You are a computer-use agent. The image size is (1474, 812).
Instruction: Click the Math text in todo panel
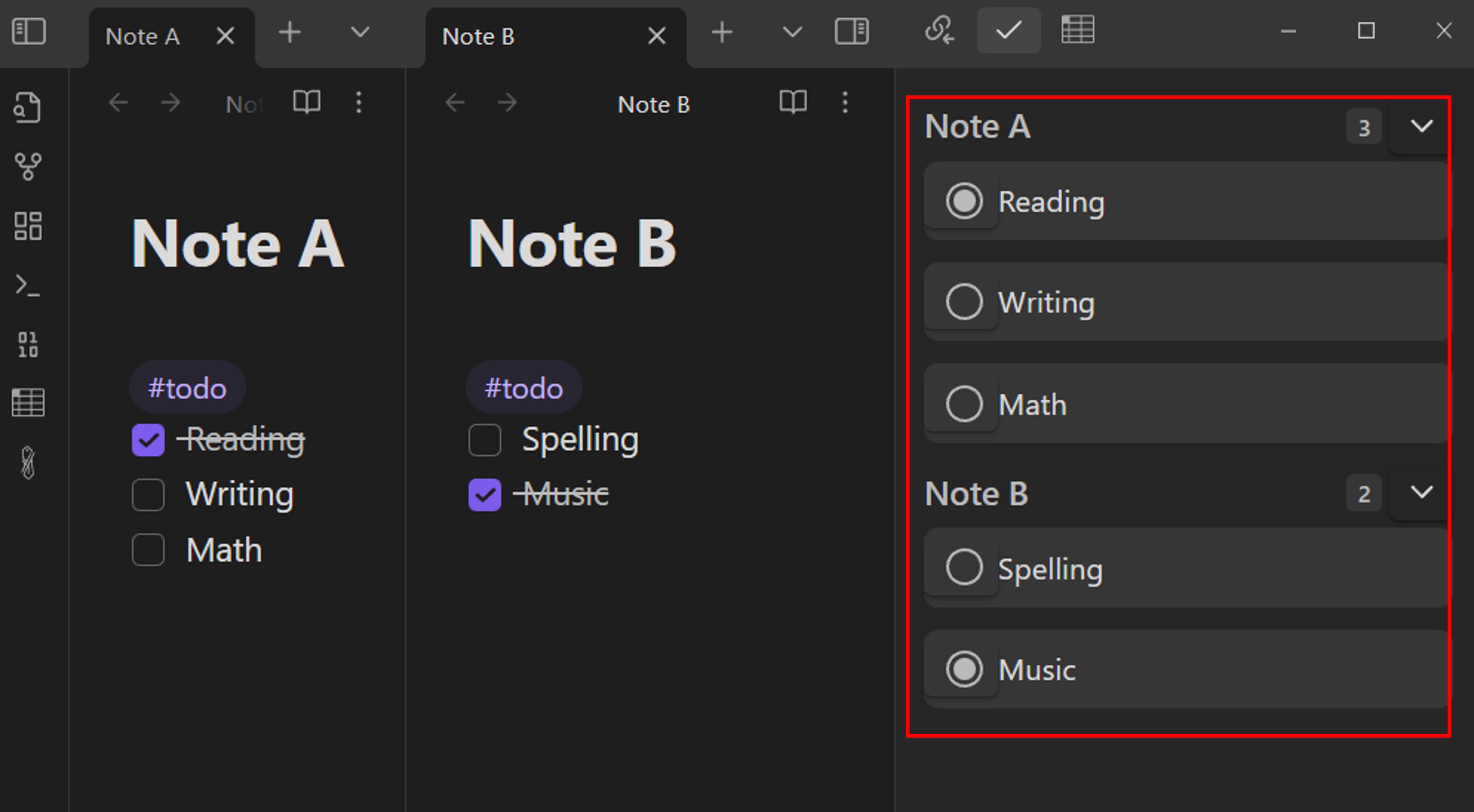[x=1032, y=405]
